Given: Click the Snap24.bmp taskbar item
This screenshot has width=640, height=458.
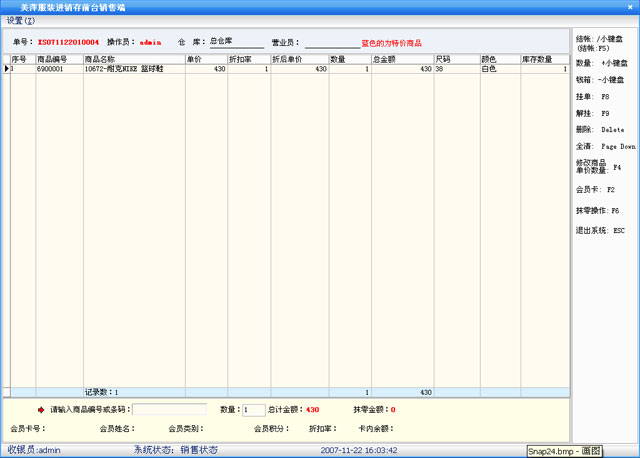Looking at the screenshot, I should point(564,451).
